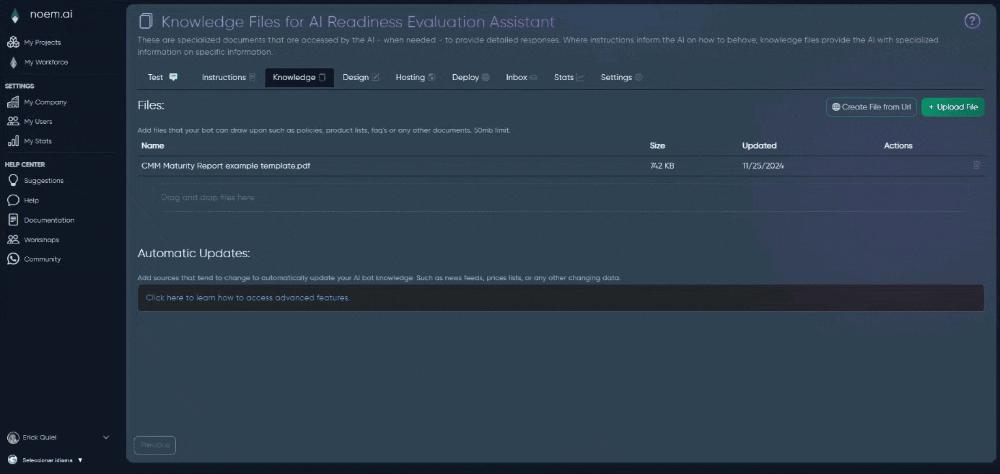The image size is (1000, 474).
Task: Open My Workforce in sidebar
Action: pos(45,62)
